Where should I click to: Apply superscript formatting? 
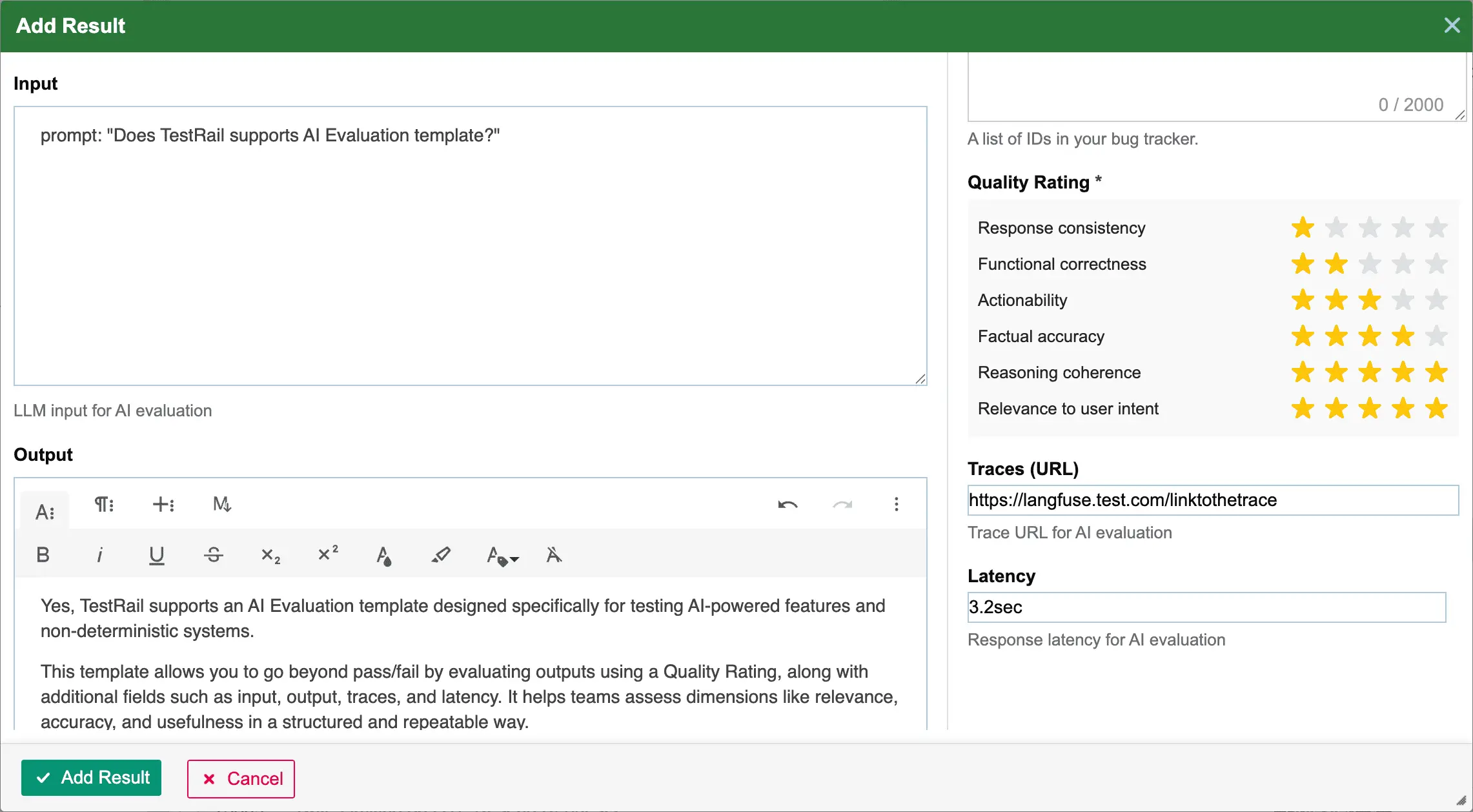pyautogui.click(x=328, y=554)
